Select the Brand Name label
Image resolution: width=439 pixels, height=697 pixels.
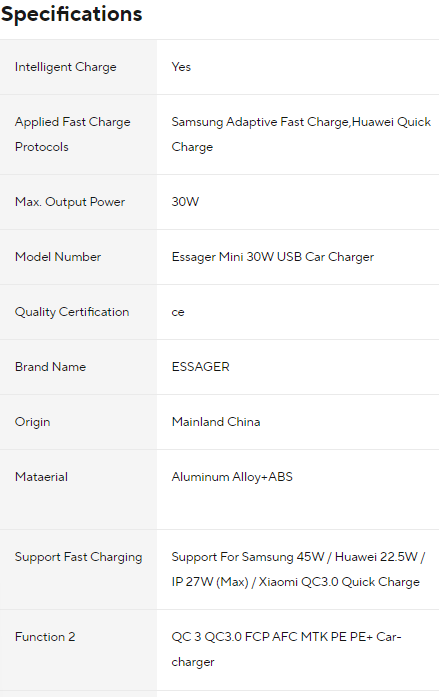[50, 367]
